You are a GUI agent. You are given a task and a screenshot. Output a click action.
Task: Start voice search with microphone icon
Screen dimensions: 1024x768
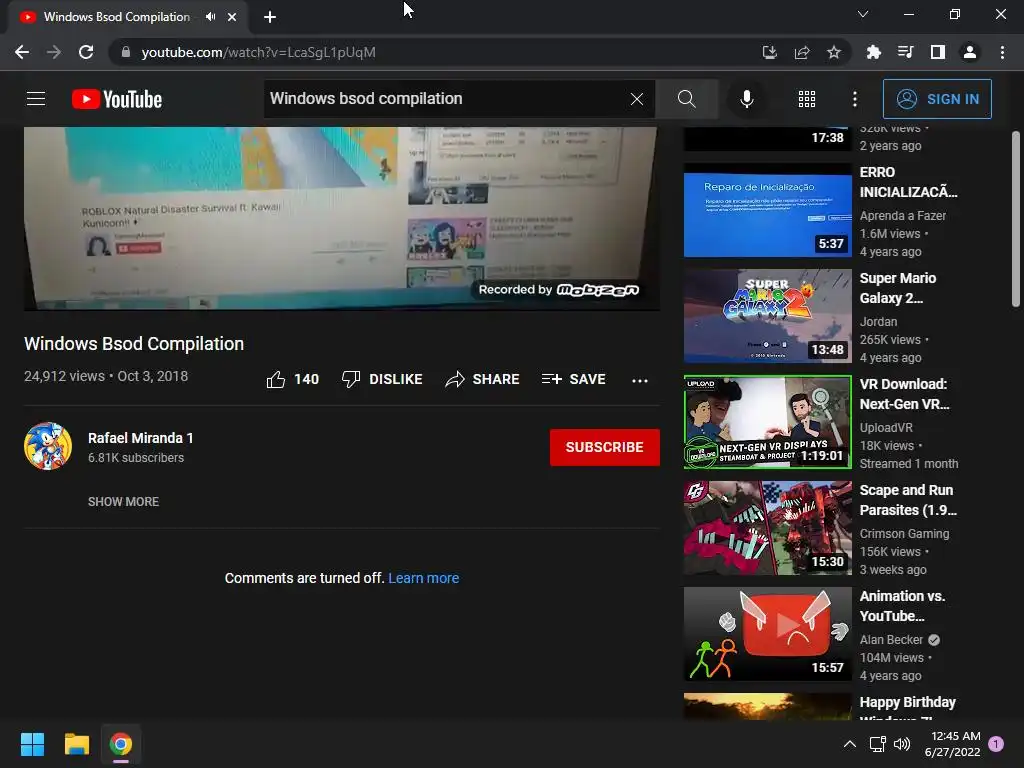[x=746, y=99]
